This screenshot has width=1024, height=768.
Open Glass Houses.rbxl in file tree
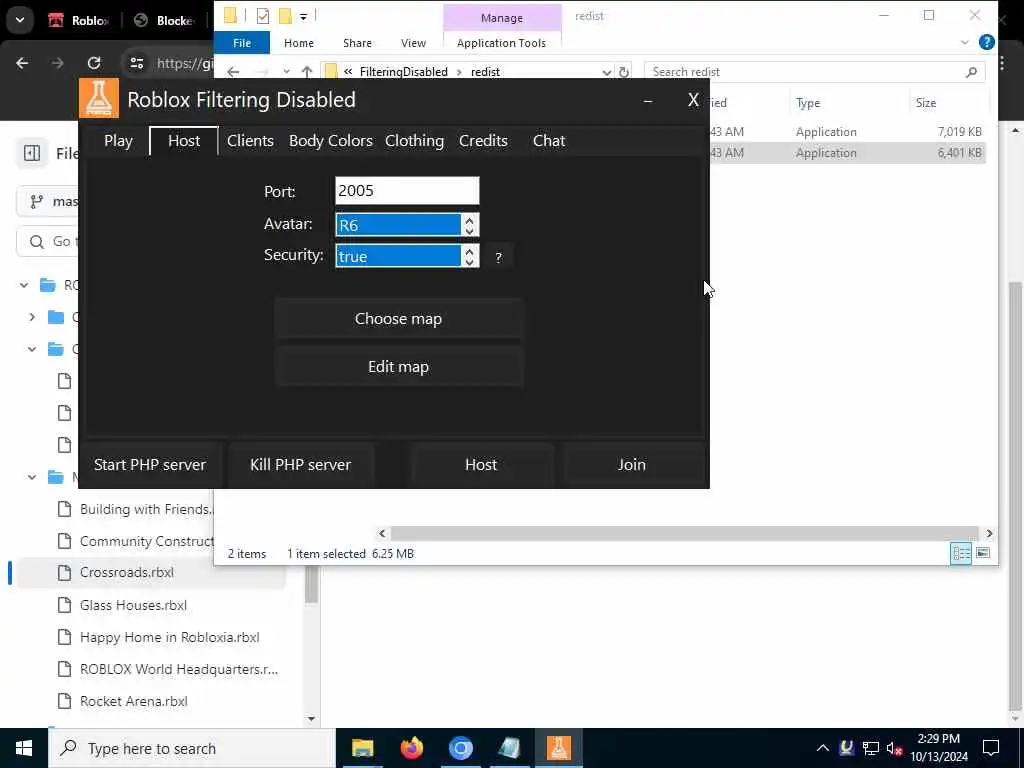(133, 605)
